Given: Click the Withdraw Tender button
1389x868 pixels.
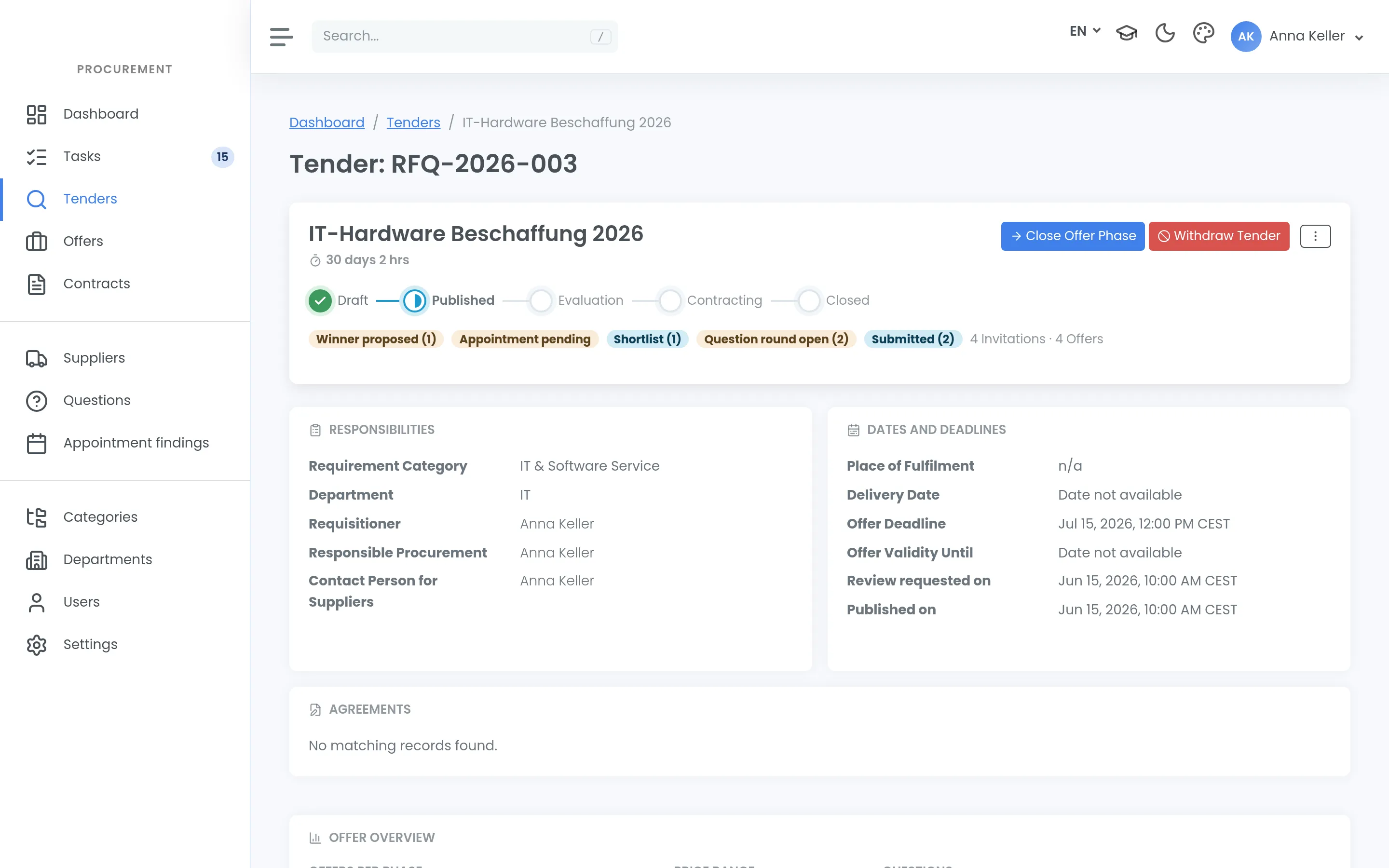Looking at the screenshot, I should (x=1219, y=236).
